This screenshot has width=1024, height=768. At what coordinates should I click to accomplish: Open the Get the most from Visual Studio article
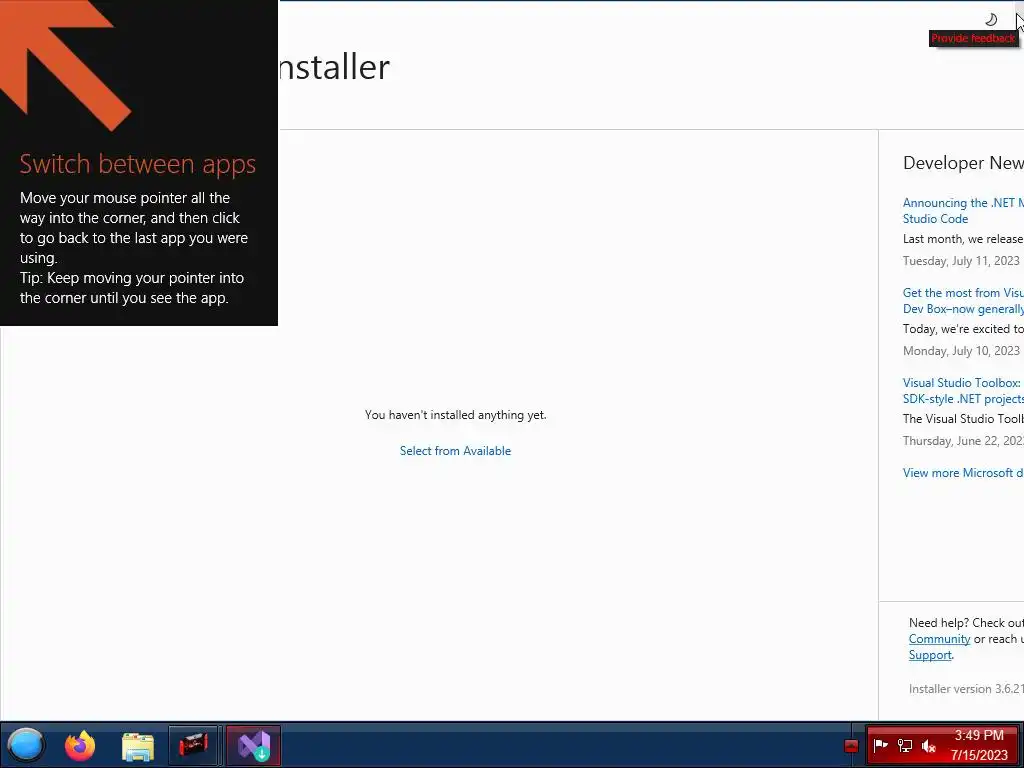coord(963,300)
